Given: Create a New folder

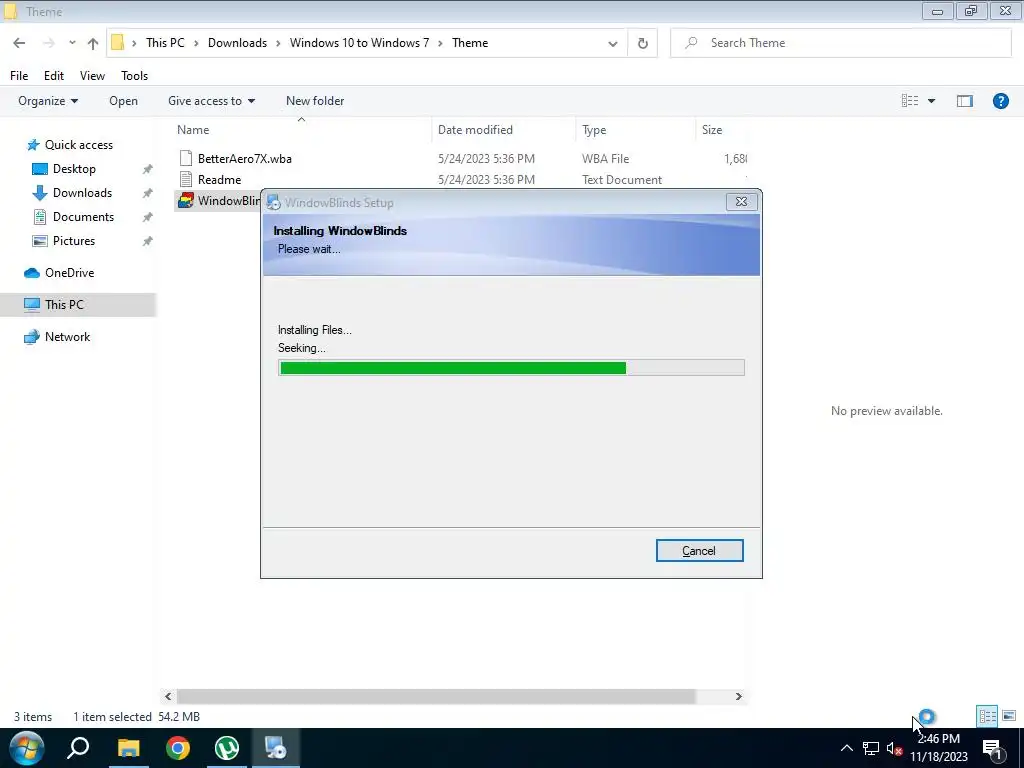Looking at the screenshot, I should (315, 101).
